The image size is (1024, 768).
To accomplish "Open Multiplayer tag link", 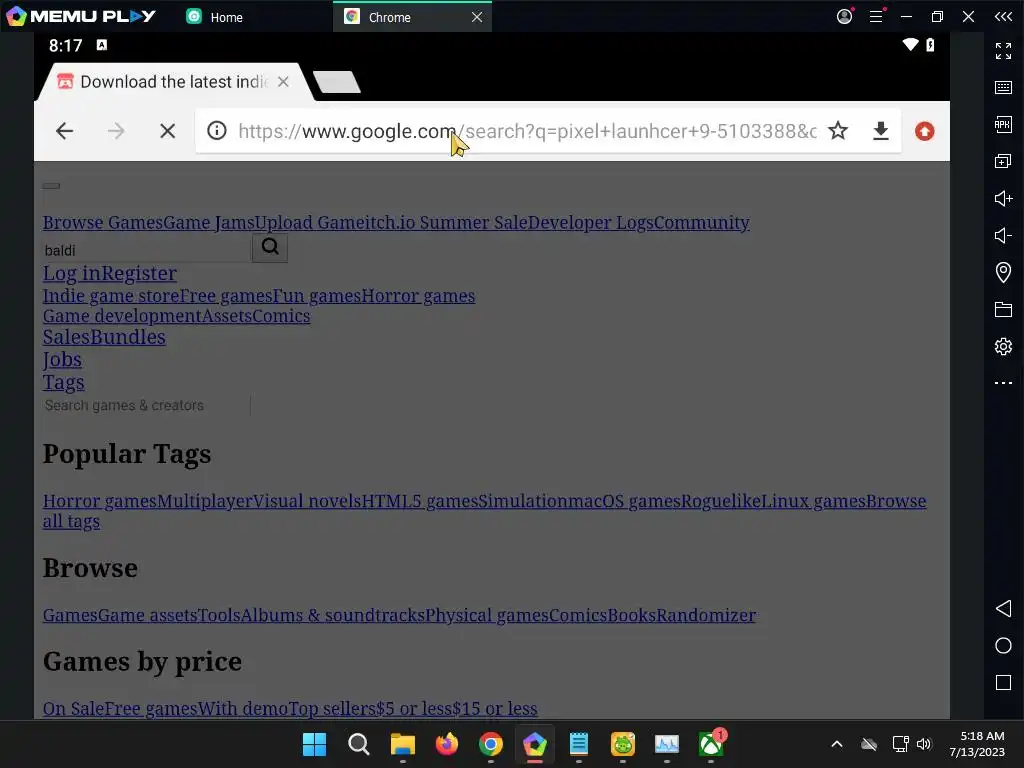I will pos(204,501).
